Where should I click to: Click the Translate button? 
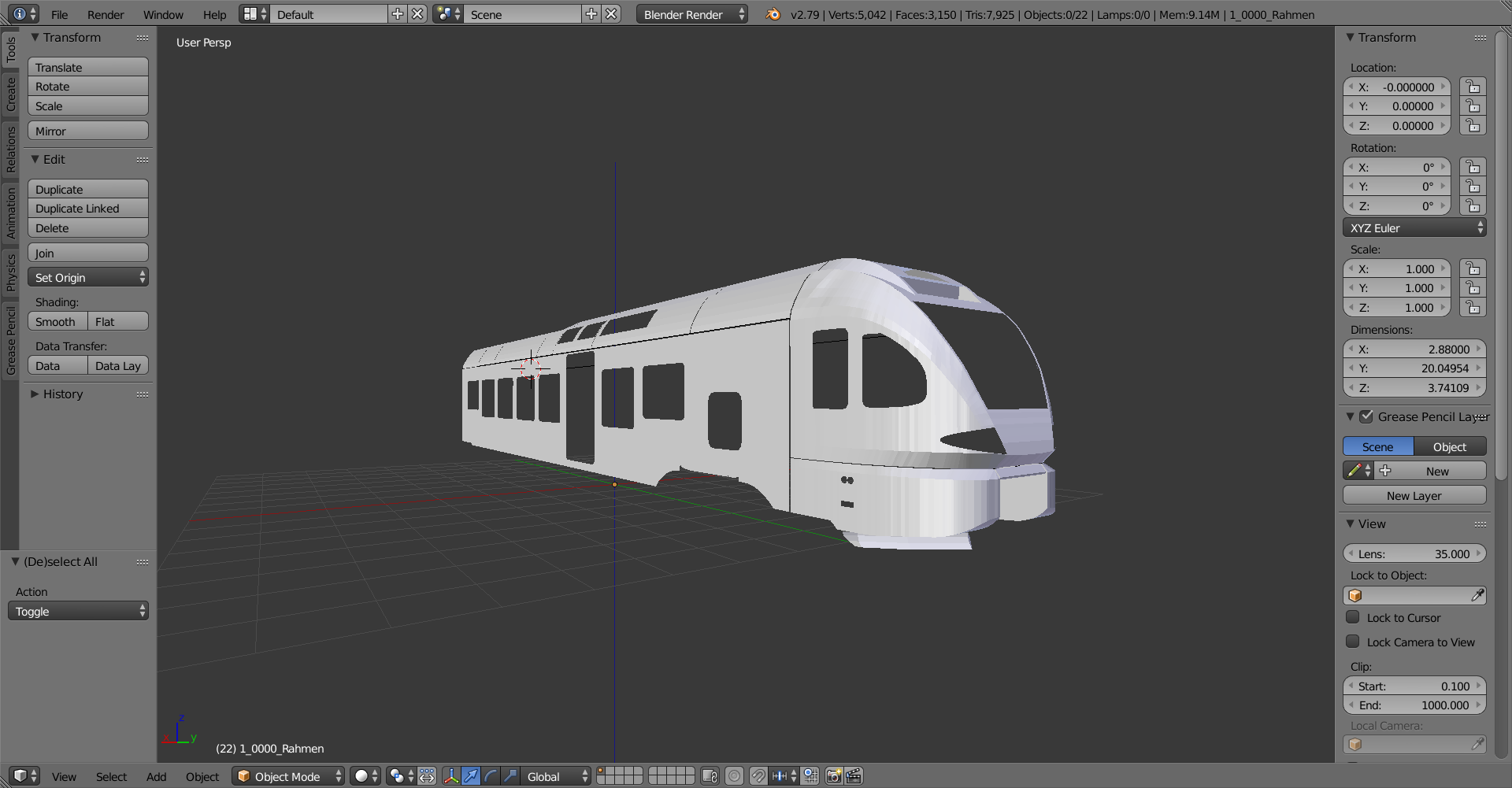pyautogui.click(x=88, y=67)
